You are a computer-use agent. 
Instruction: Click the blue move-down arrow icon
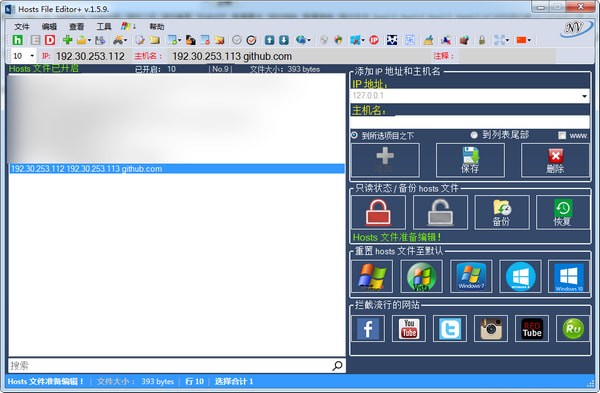(284, 40)
